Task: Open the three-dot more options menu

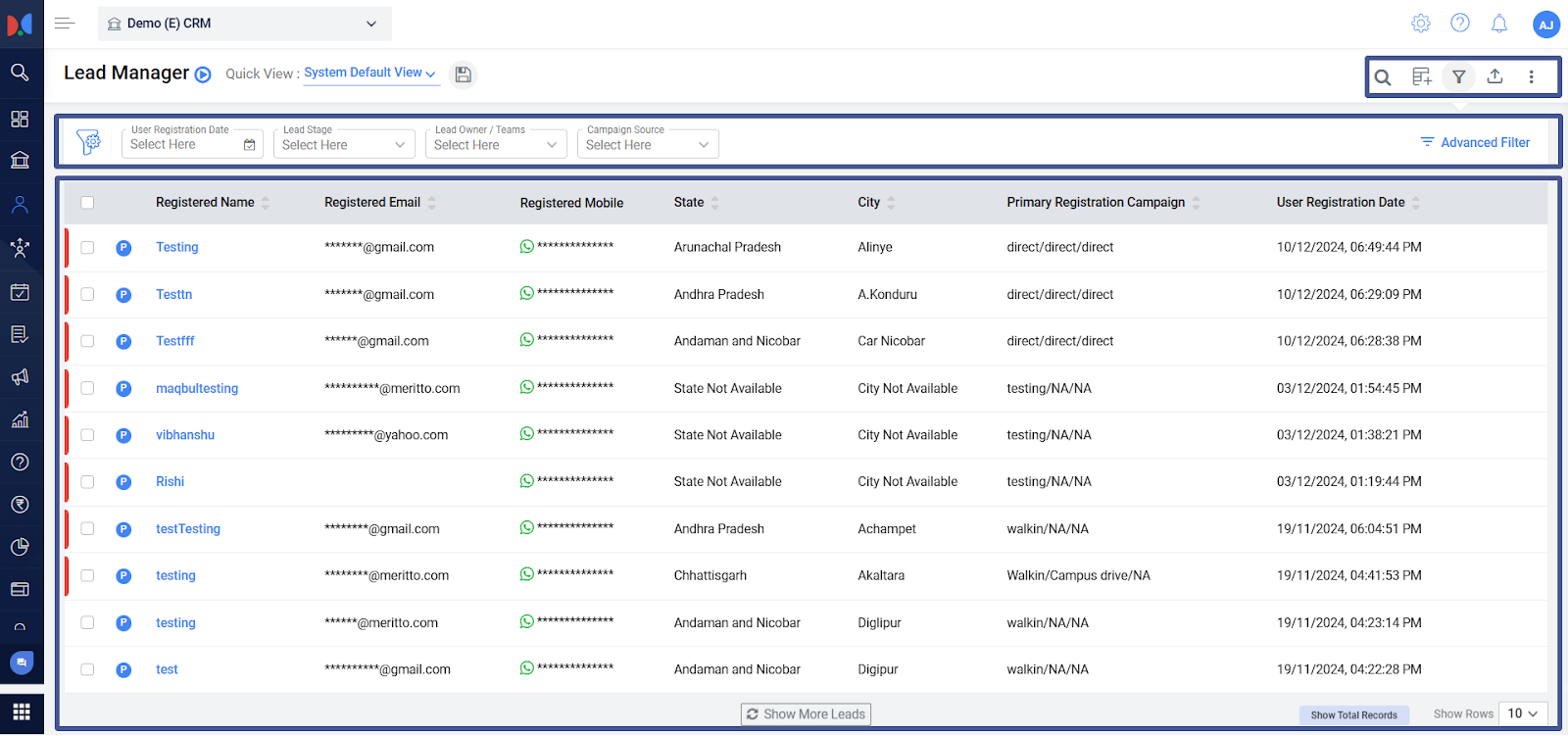Action: 1531,76
